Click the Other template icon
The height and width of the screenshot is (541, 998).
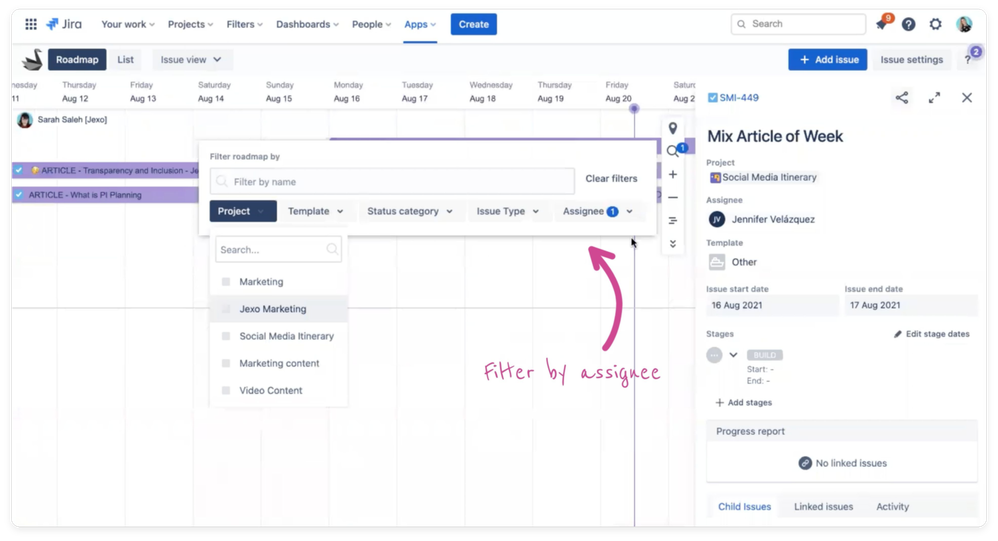(x=717, y=262)
